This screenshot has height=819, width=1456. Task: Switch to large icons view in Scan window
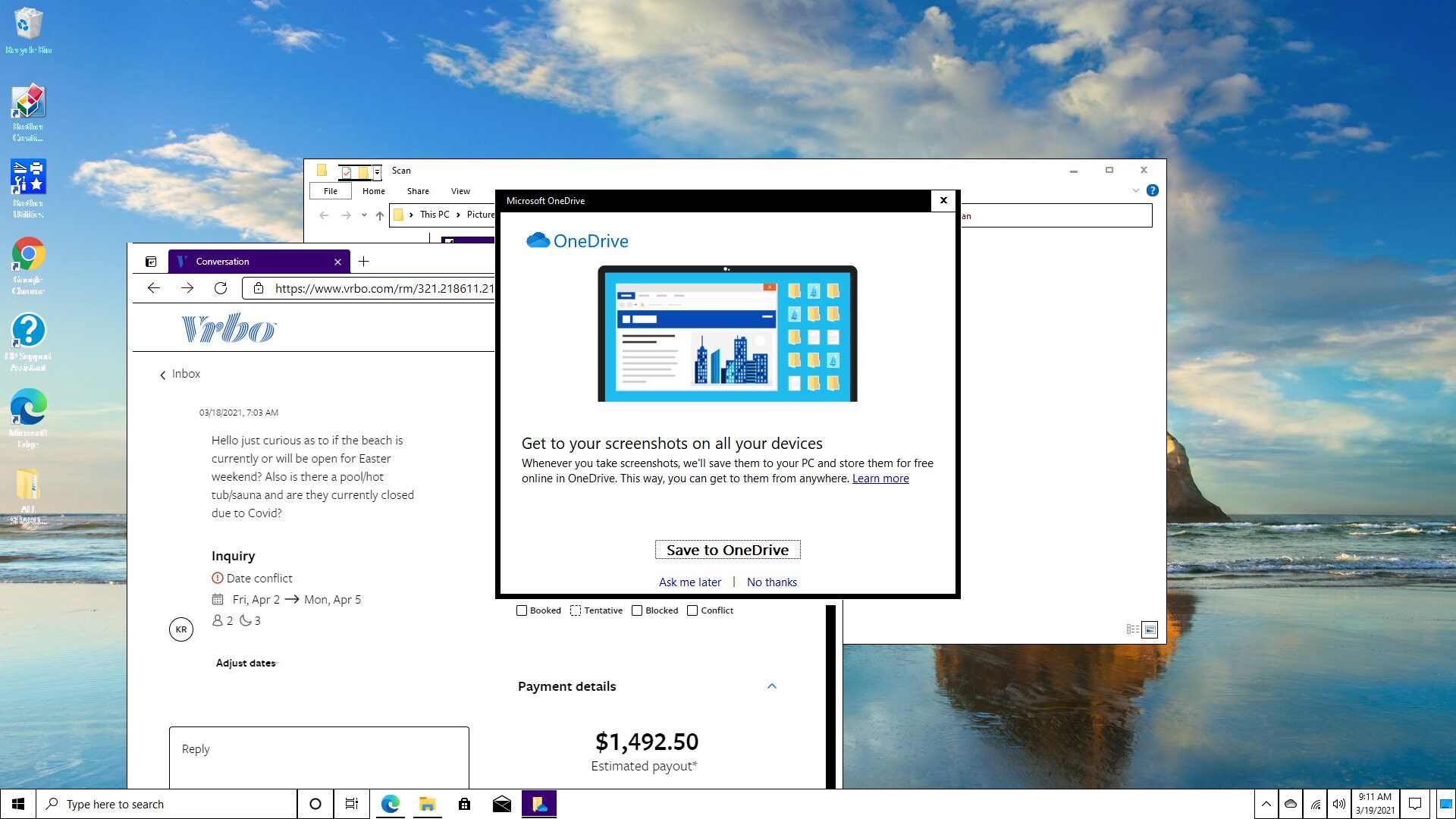(x=1150, y=629)
